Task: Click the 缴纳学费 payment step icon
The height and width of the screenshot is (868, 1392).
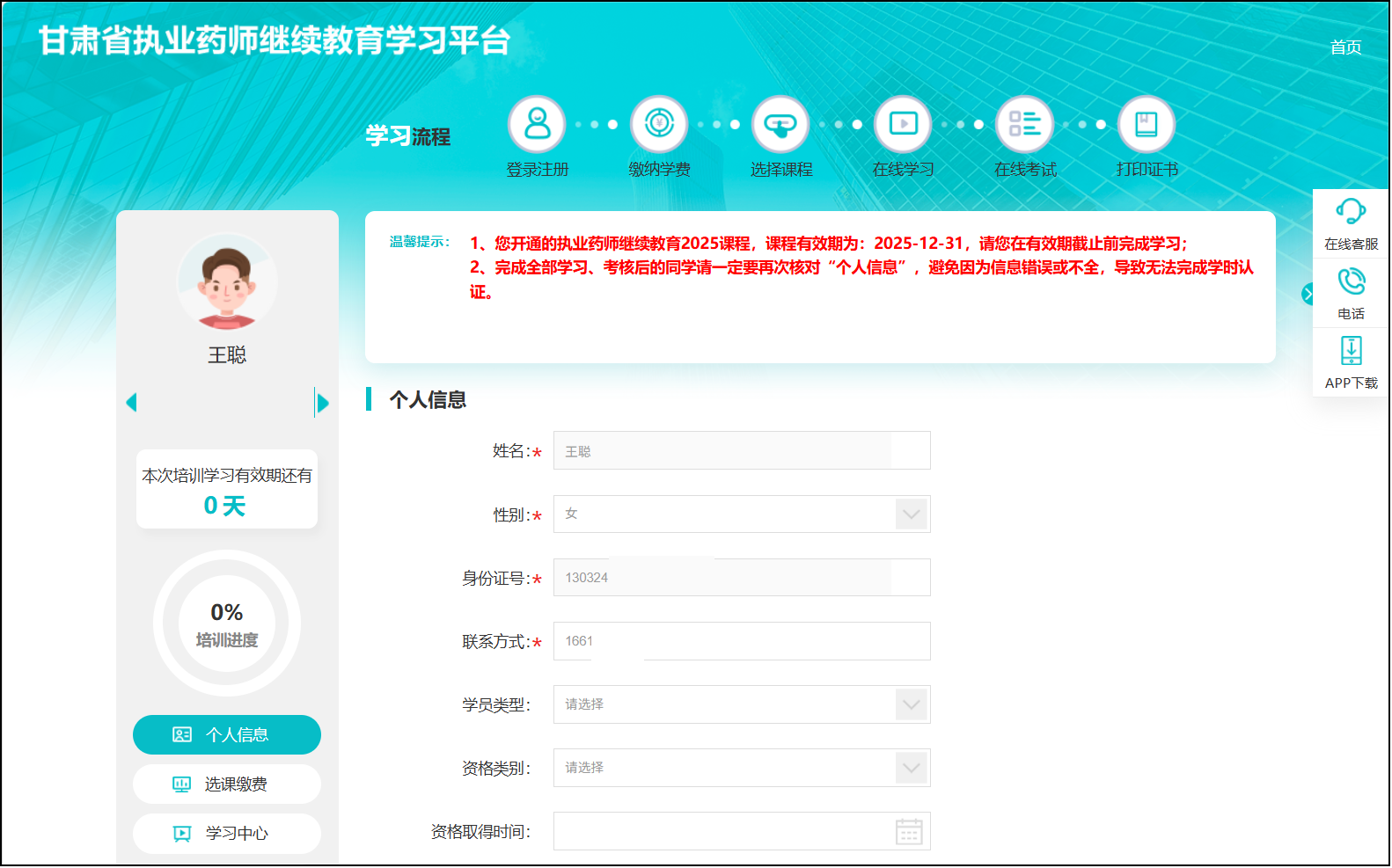Action: (x=659, y=125)
